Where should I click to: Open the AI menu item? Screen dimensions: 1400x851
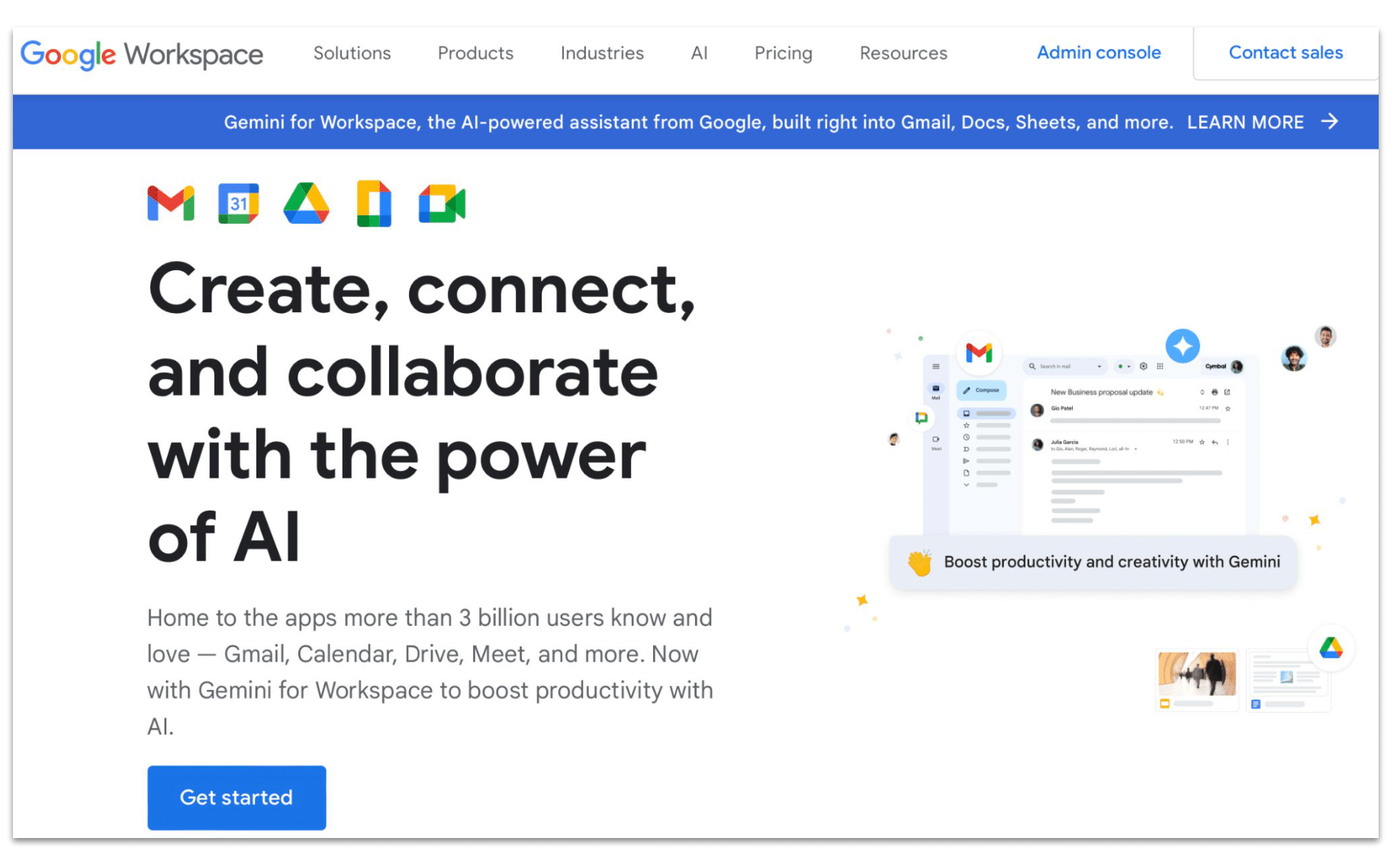pos(699,53)
